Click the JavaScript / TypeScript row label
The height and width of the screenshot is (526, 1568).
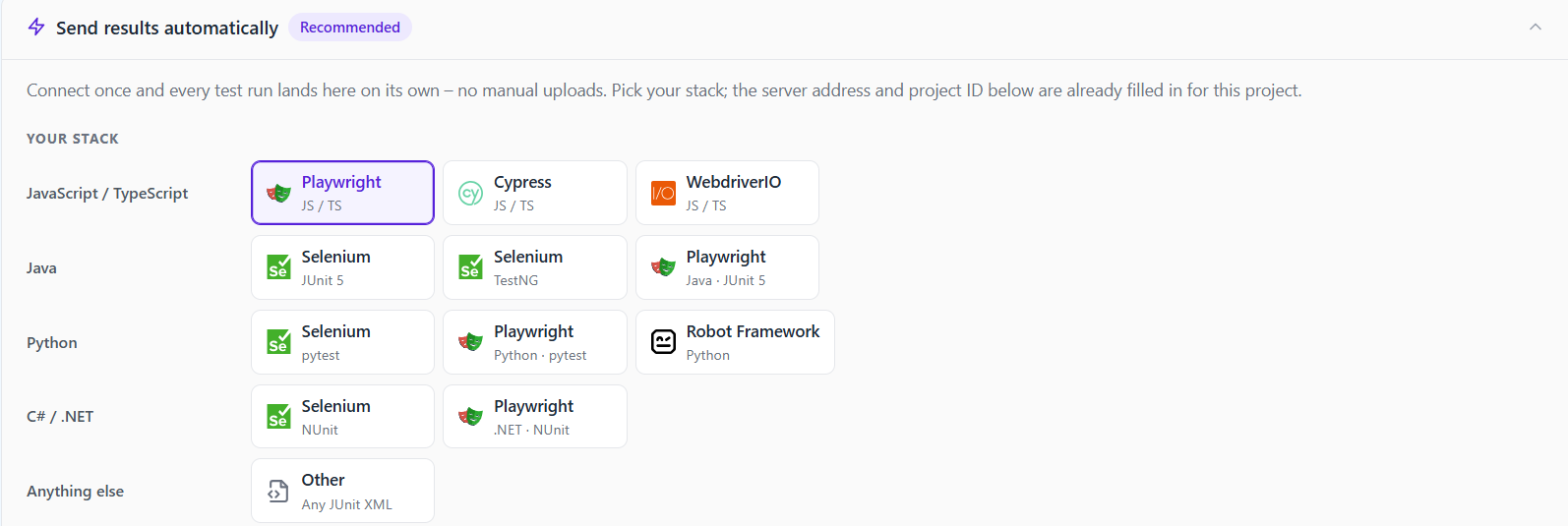[x=107, y=194]
